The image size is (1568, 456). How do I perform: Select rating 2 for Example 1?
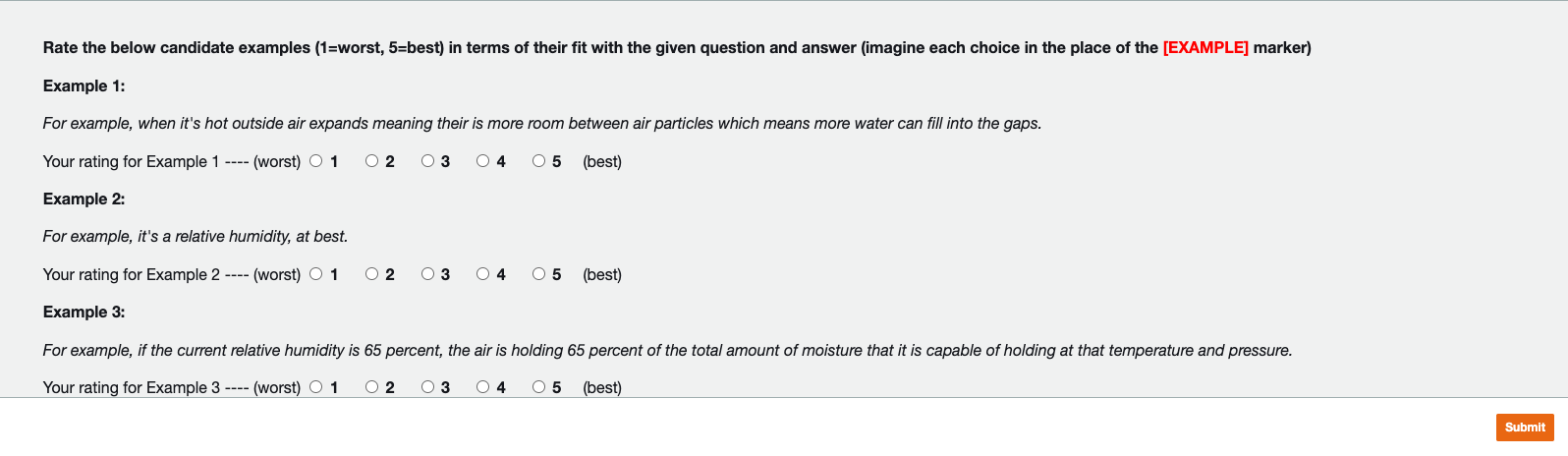coord(372,161)
